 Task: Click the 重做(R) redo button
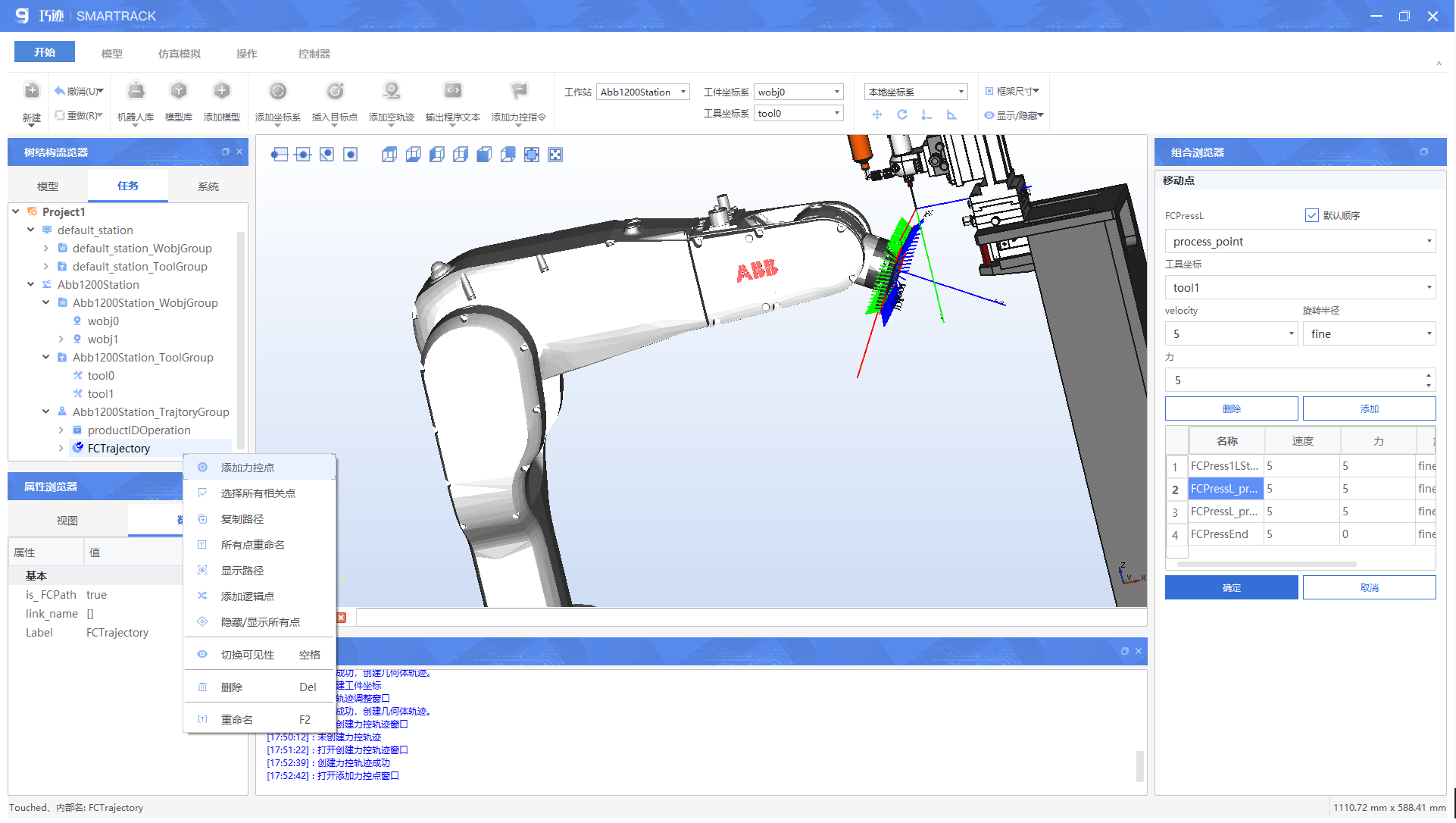click(79, 115)
